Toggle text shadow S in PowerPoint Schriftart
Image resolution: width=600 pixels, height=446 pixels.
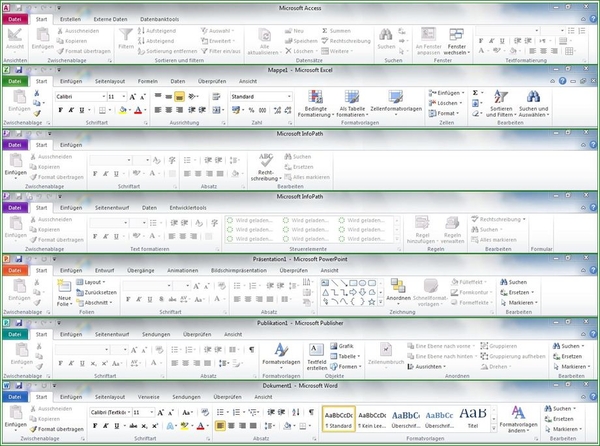tap(161, 299)
